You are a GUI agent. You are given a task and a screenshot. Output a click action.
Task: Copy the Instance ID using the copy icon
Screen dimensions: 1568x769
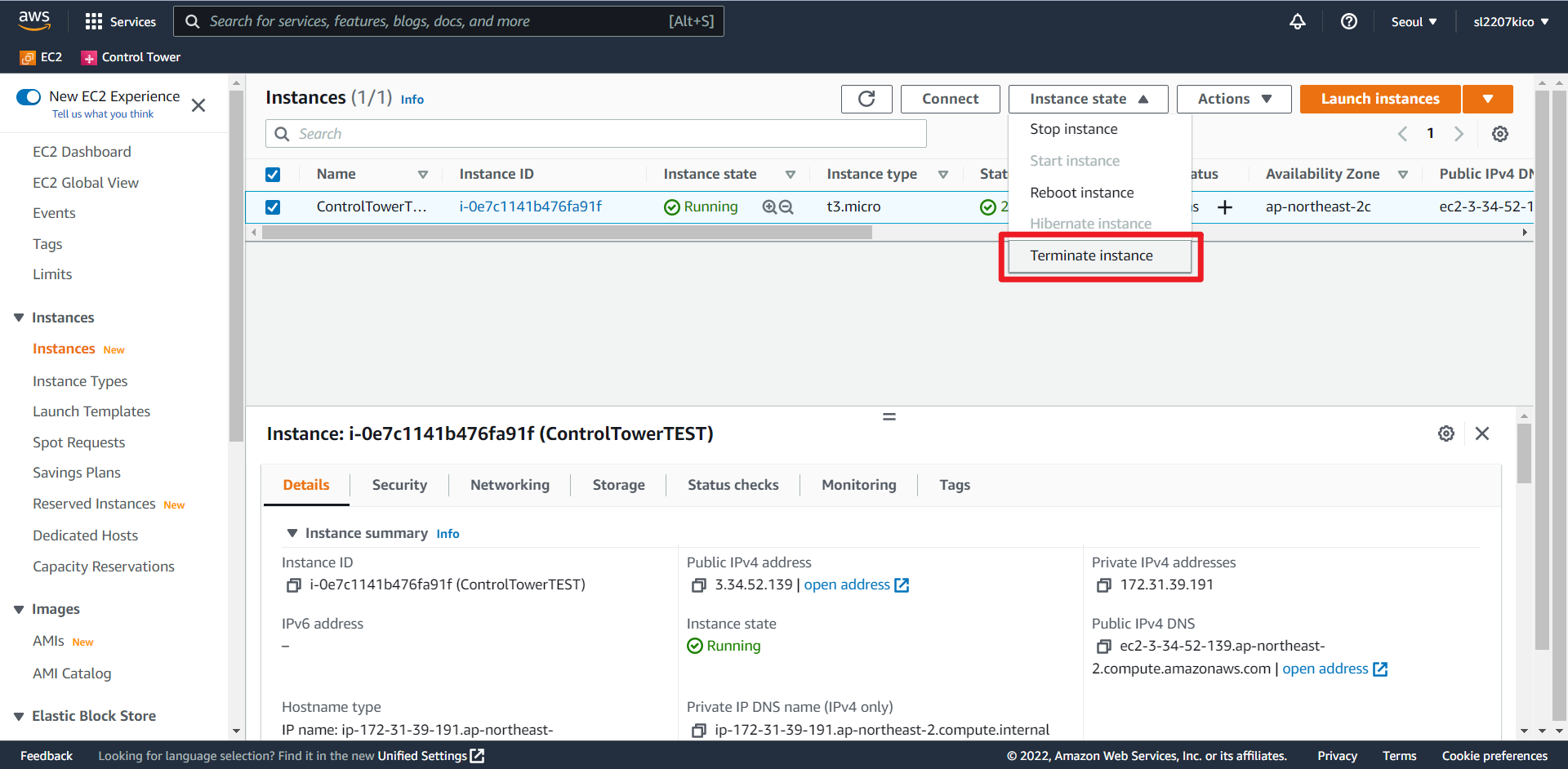click(293, 585)
